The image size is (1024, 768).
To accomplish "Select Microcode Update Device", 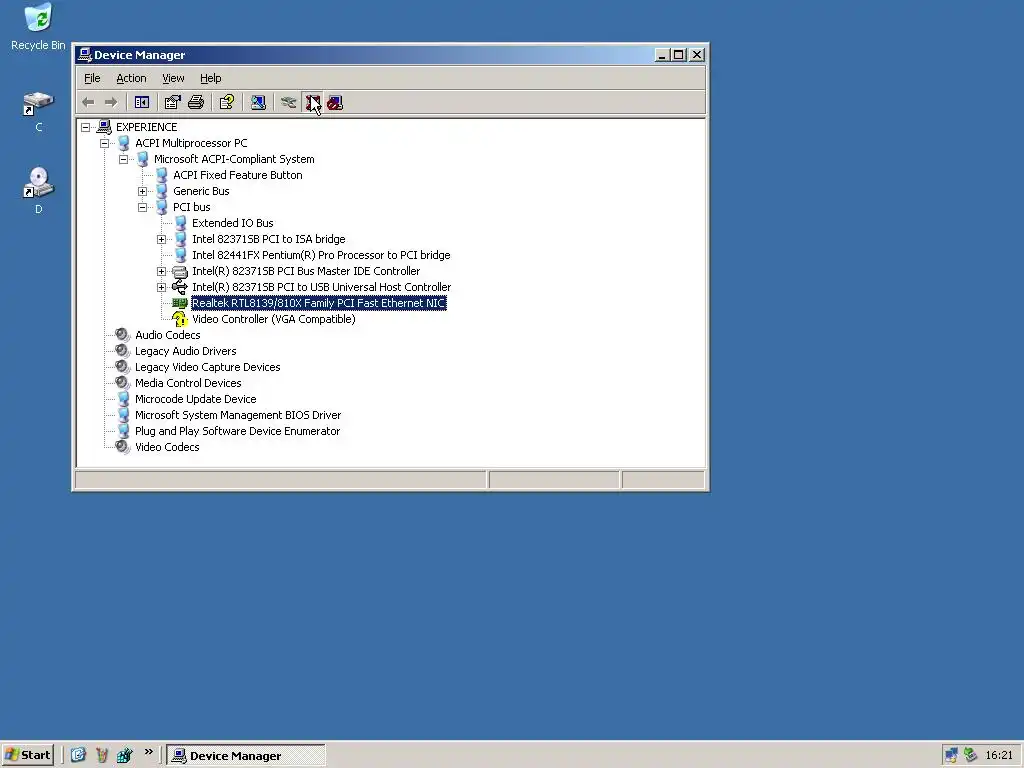I will click(195, 399).
